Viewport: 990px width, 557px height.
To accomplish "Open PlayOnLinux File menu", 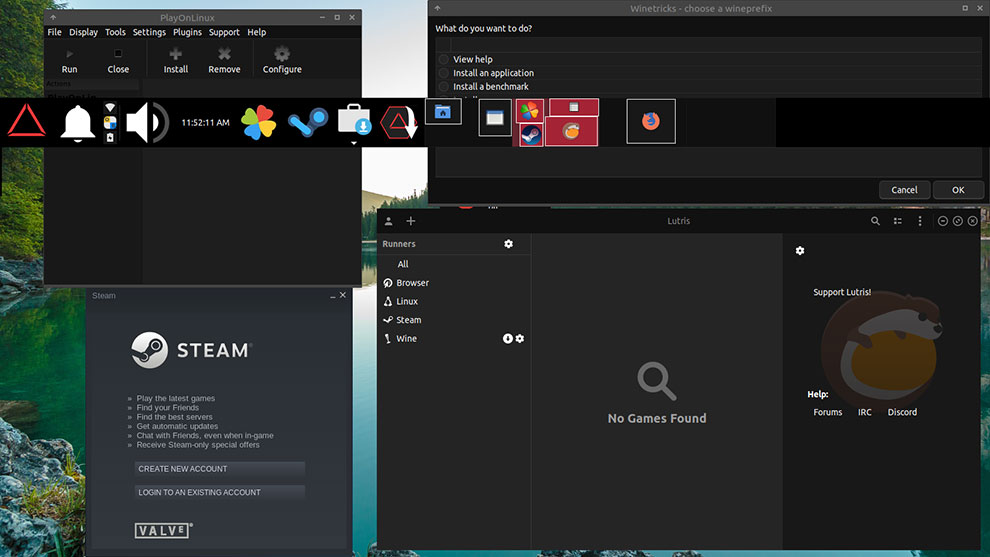I will point(54,32).
